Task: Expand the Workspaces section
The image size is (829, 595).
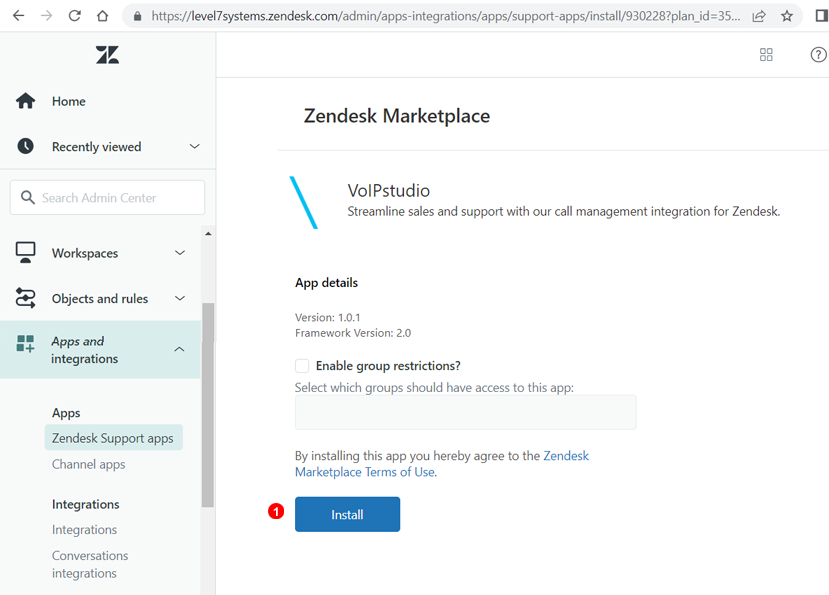Action: coord(180,252)
